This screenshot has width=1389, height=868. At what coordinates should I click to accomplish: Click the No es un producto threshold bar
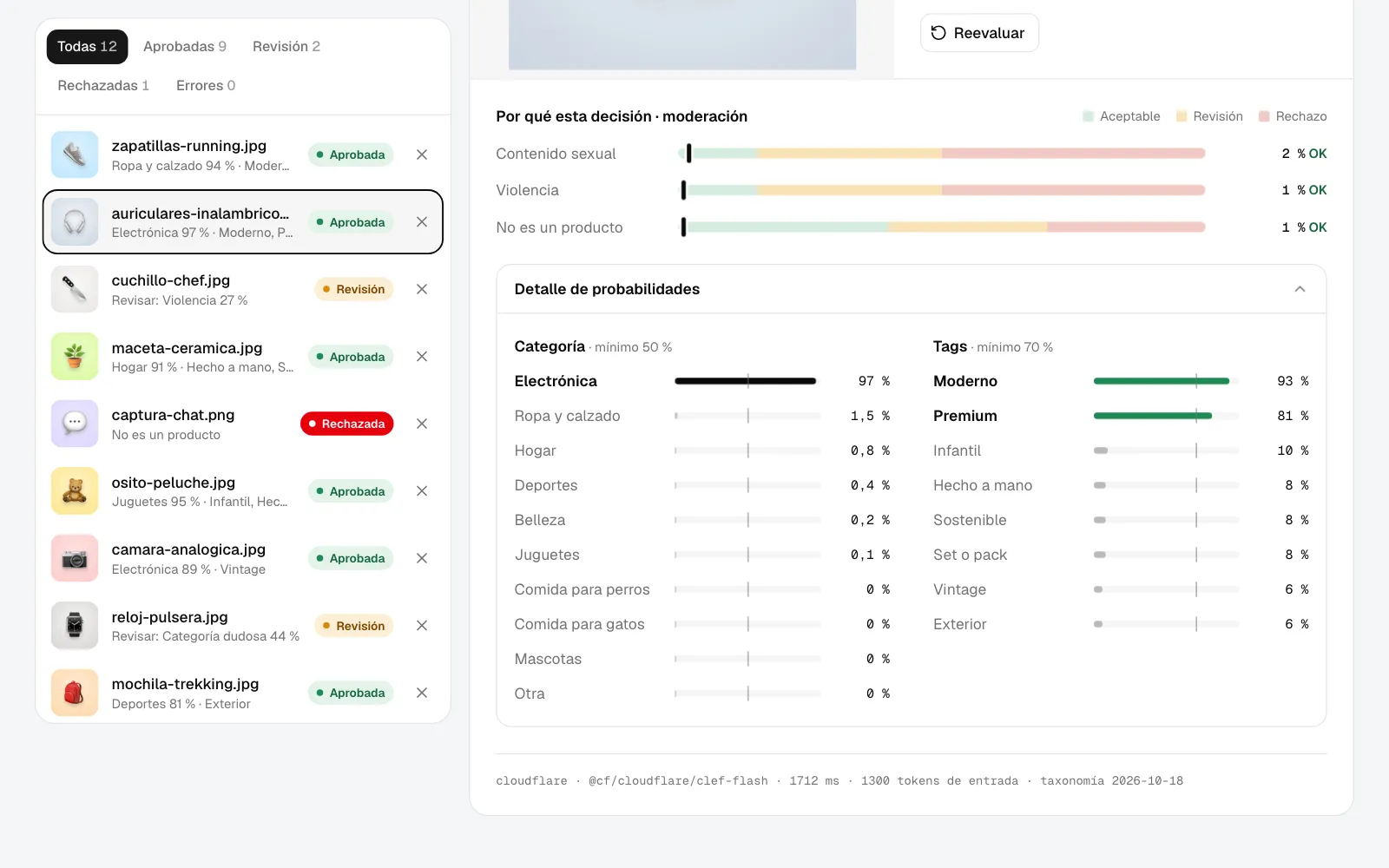click(x=941, y=227)
